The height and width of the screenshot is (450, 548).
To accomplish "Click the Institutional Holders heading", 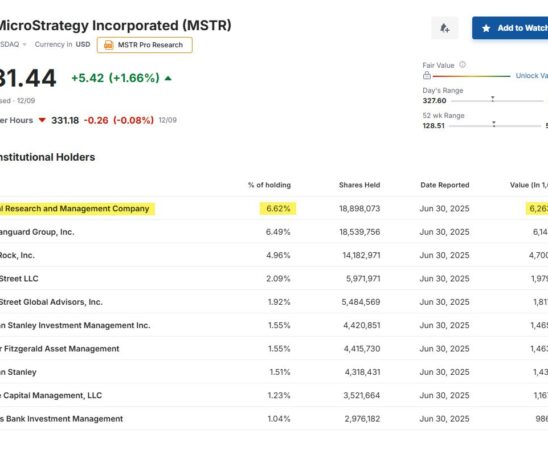I will pyautogui.click(x=47, y=157).
